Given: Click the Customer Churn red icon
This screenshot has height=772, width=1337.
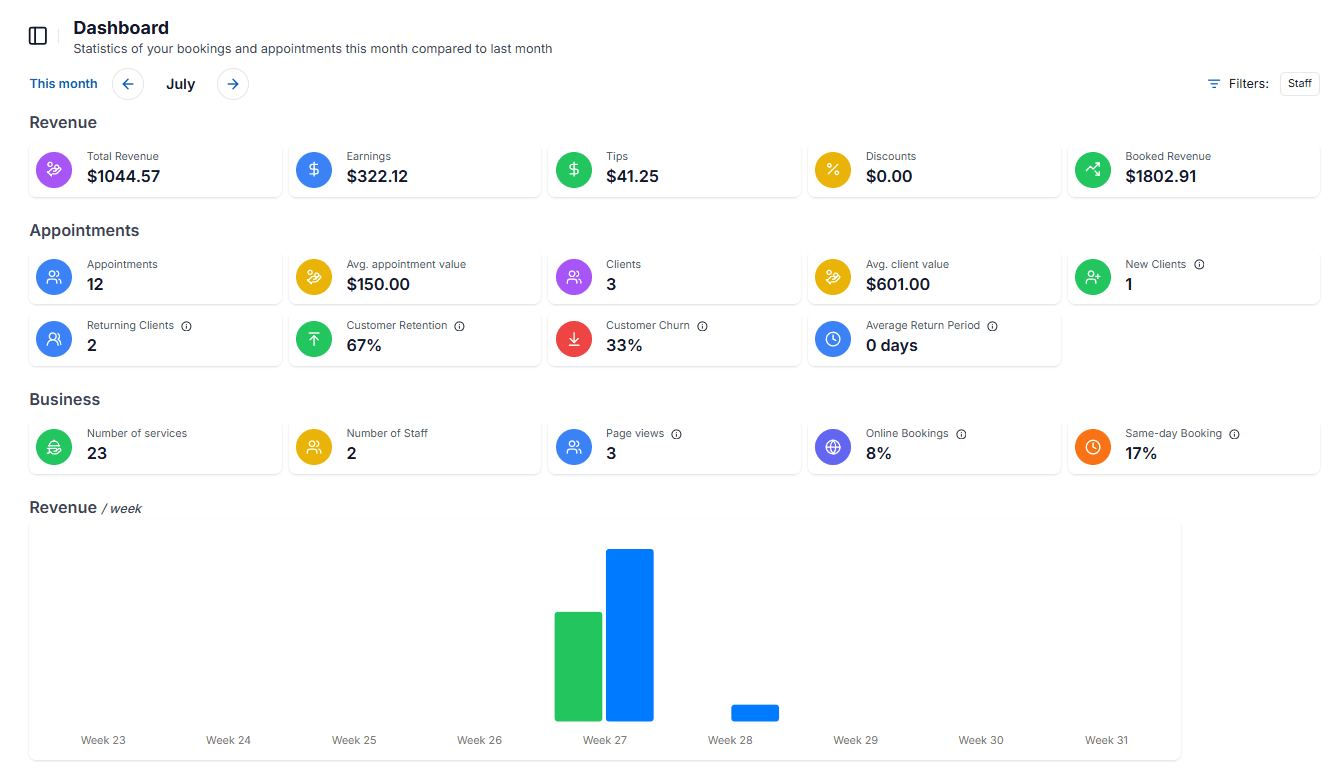Looking at the screenshot, I should [x=573, y=338].
